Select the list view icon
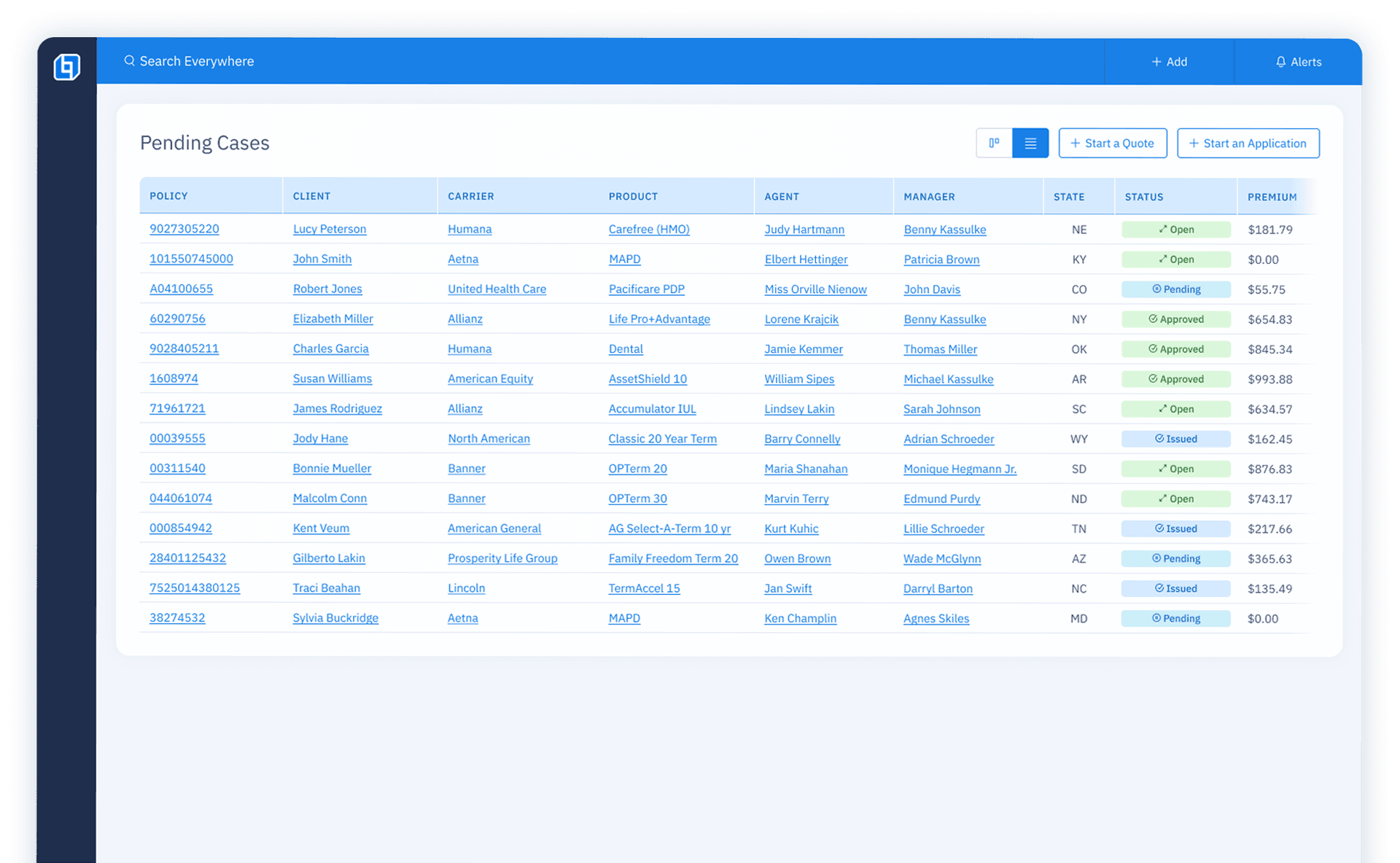1400x863 pixels. pyautogui.click(x=1030, y=143)
